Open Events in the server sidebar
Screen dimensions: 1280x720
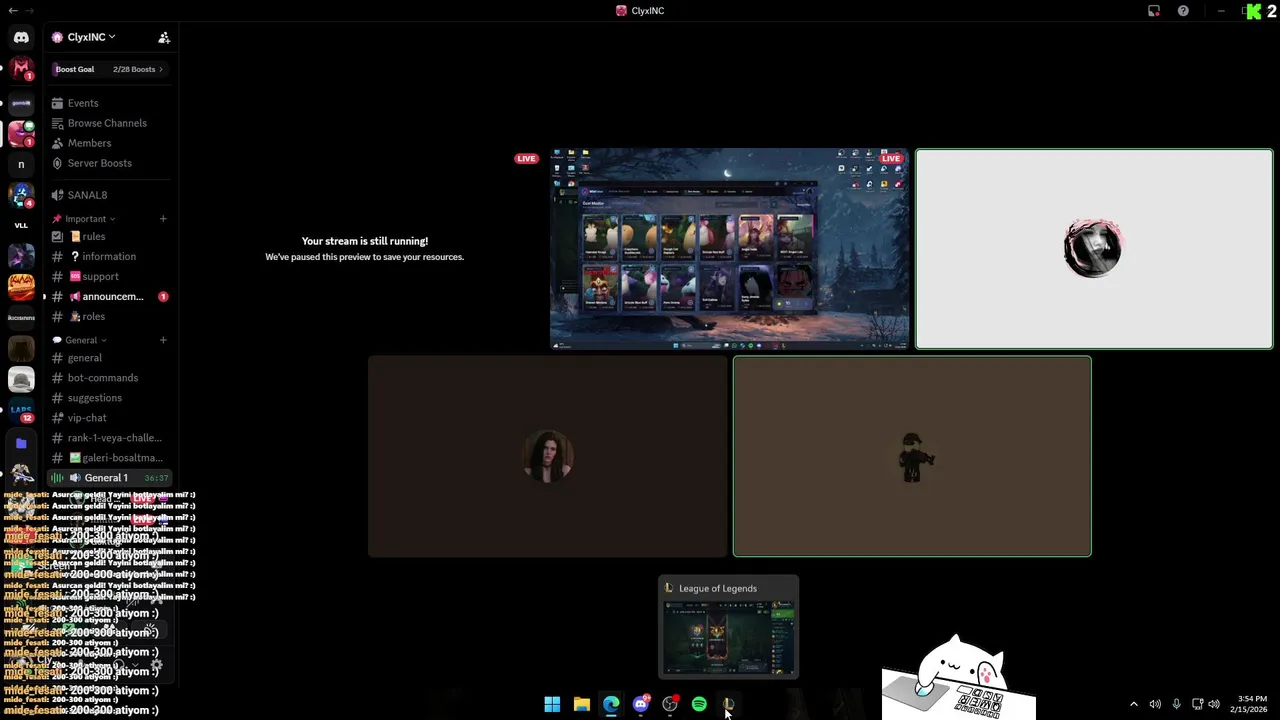[110, 103]
